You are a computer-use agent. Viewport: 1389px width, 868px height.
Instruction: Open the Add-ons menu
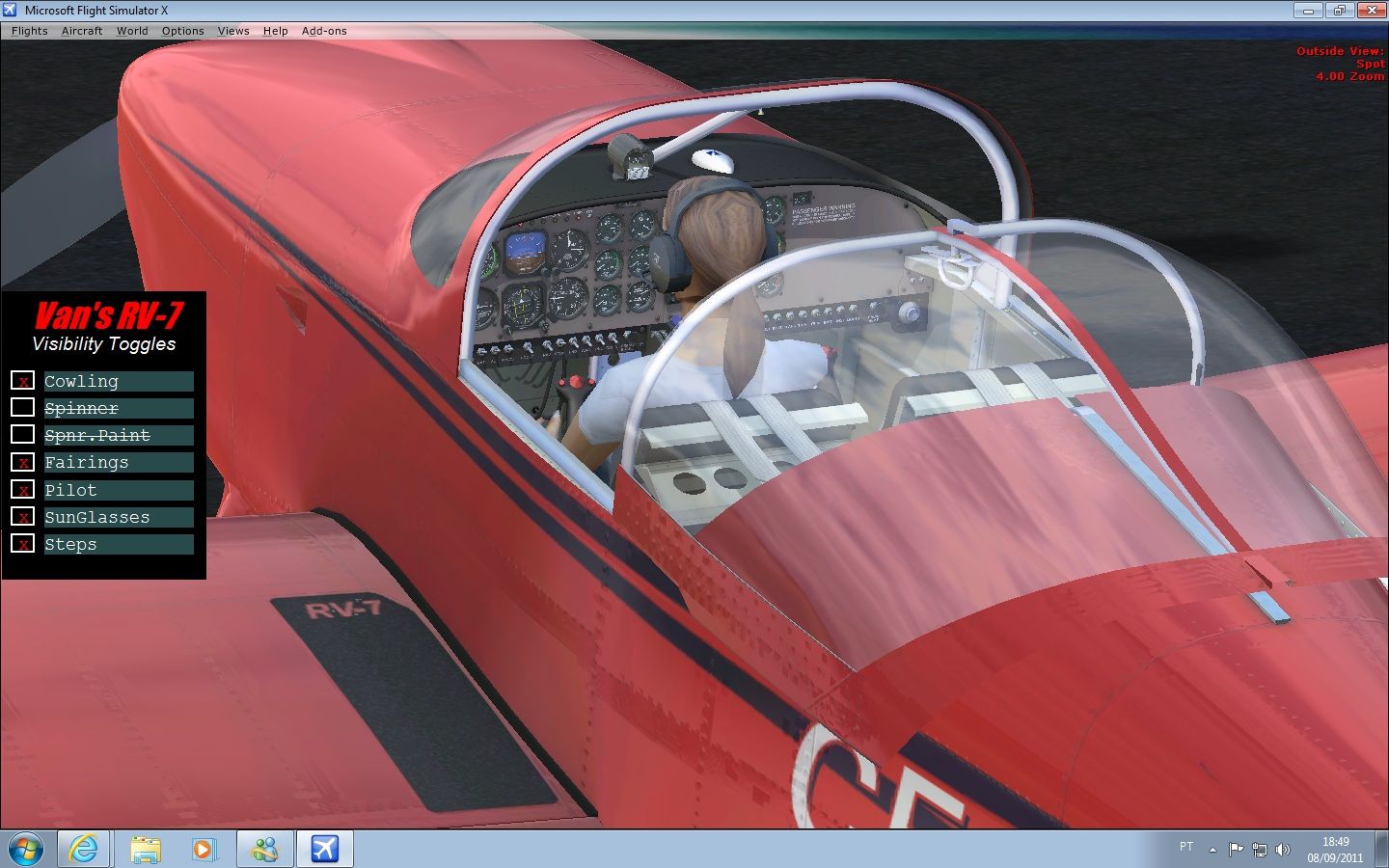click(324, 31)
